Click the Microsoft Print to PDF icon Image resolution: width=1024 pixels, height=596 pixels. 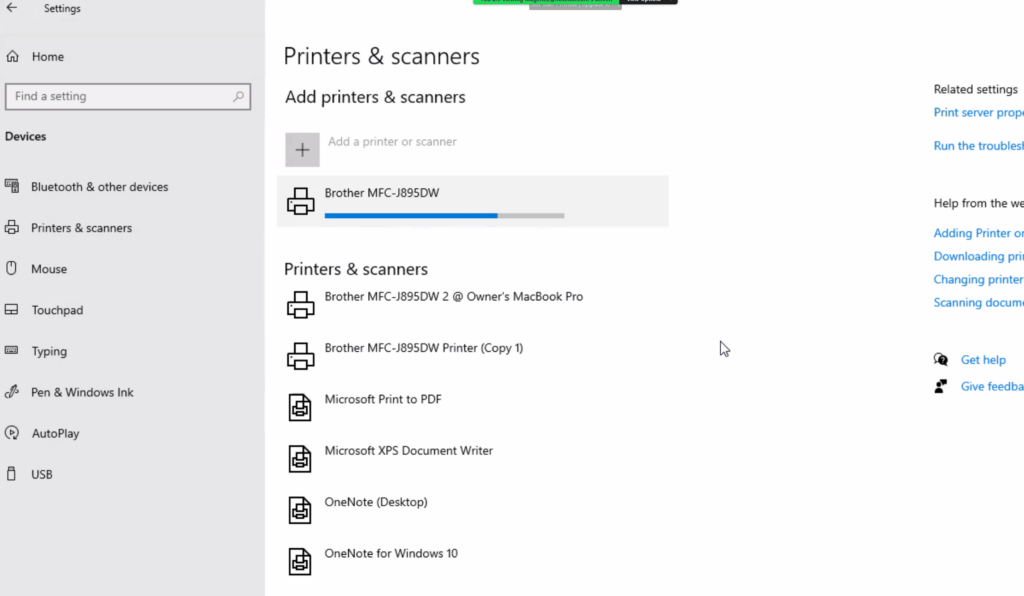tap(300, 407)
